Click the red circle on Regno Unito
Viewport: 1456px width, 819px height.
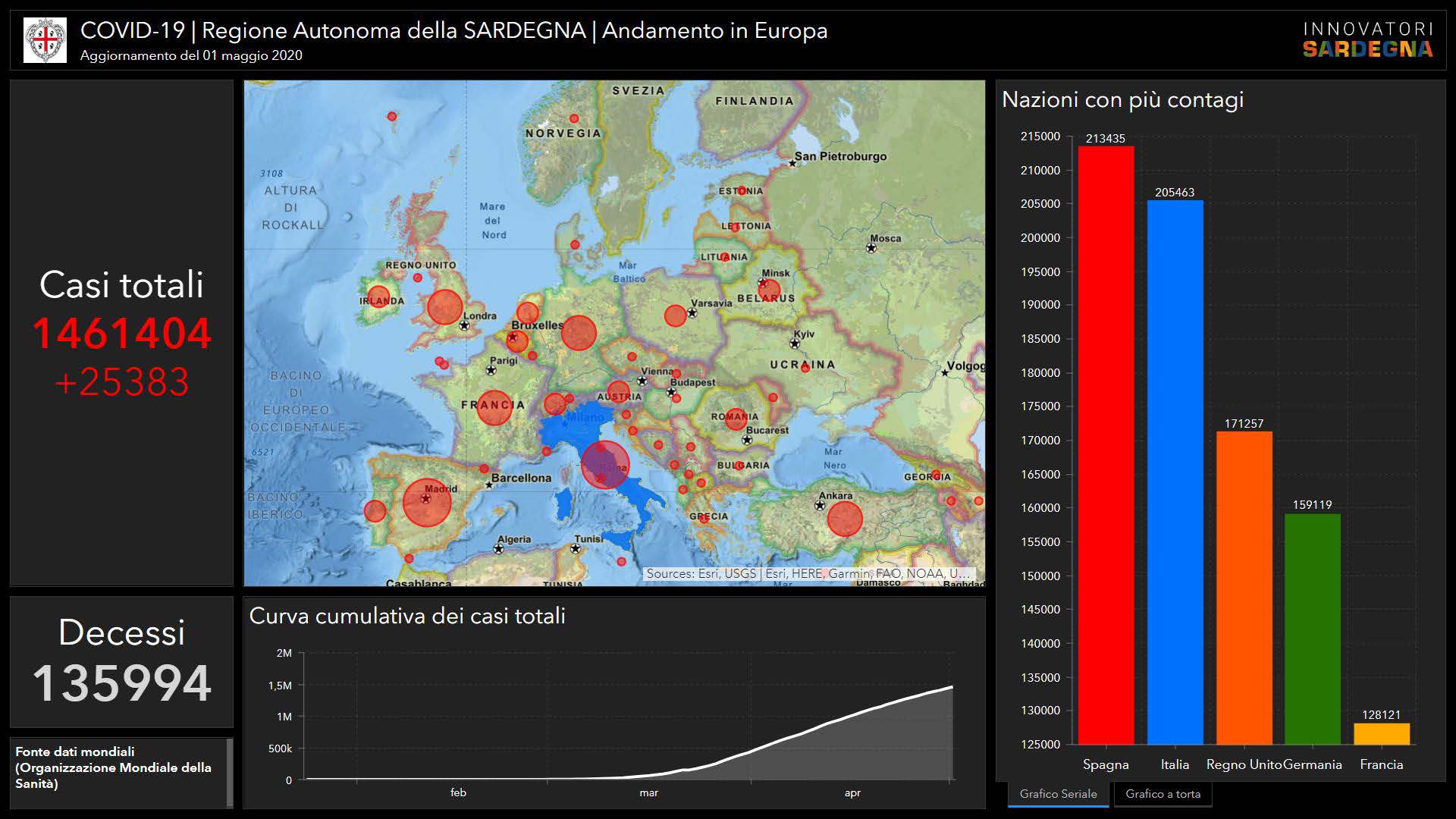[444, 307]
